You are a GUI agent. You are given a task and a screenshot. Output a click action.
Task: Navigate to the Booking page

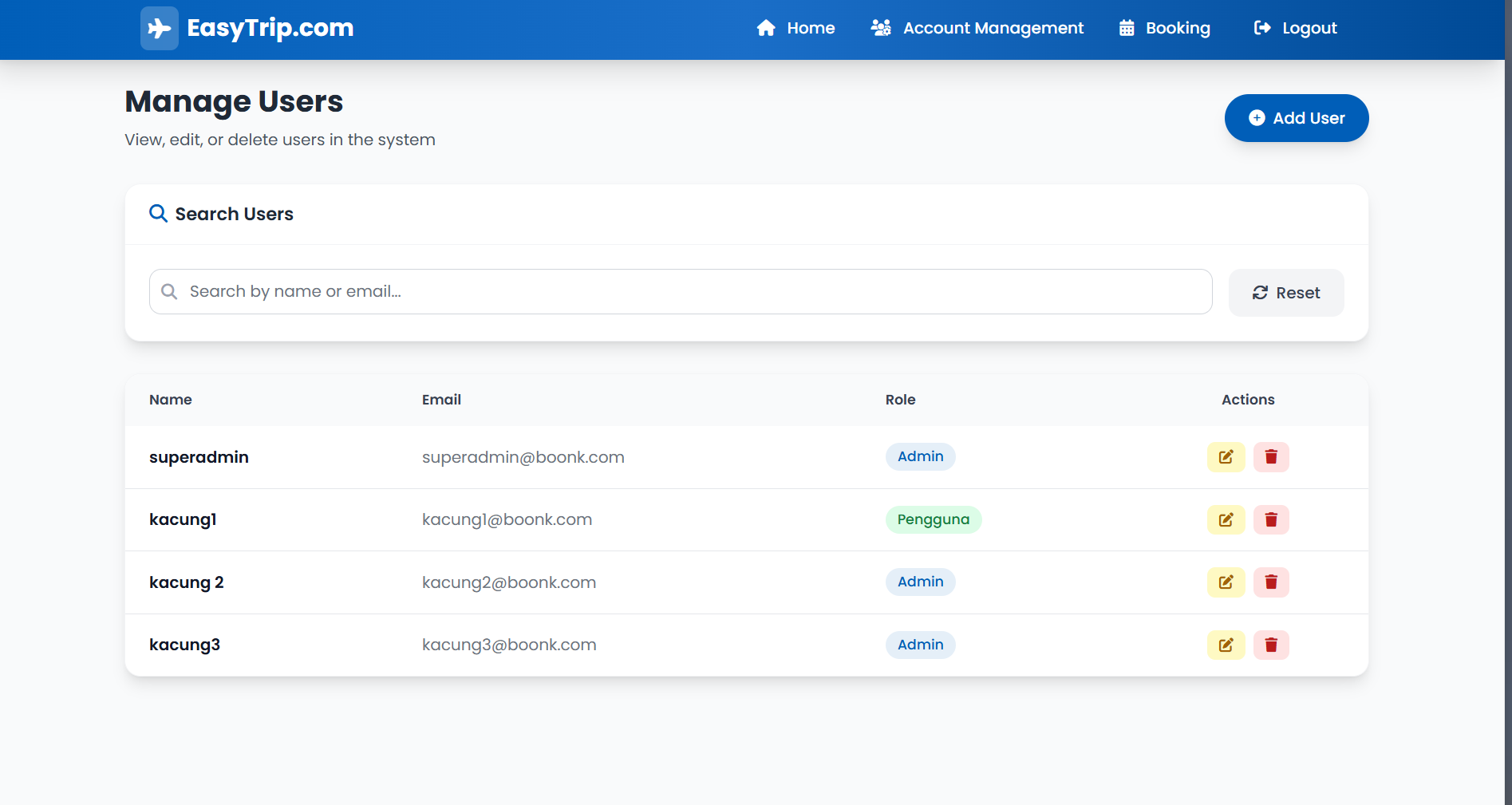pos(1165,29)
